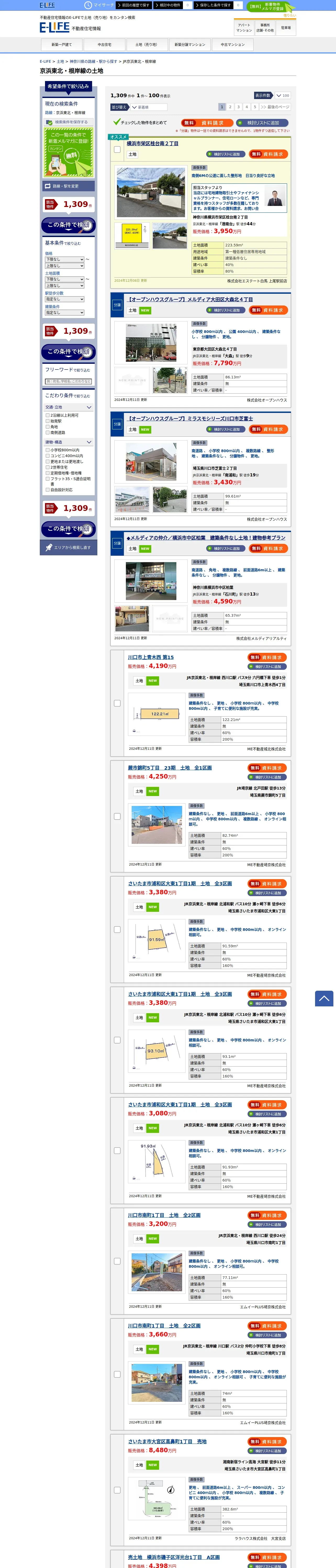Open yellow 223.59㎡ plot diagram thumbnail

point(132,235)
